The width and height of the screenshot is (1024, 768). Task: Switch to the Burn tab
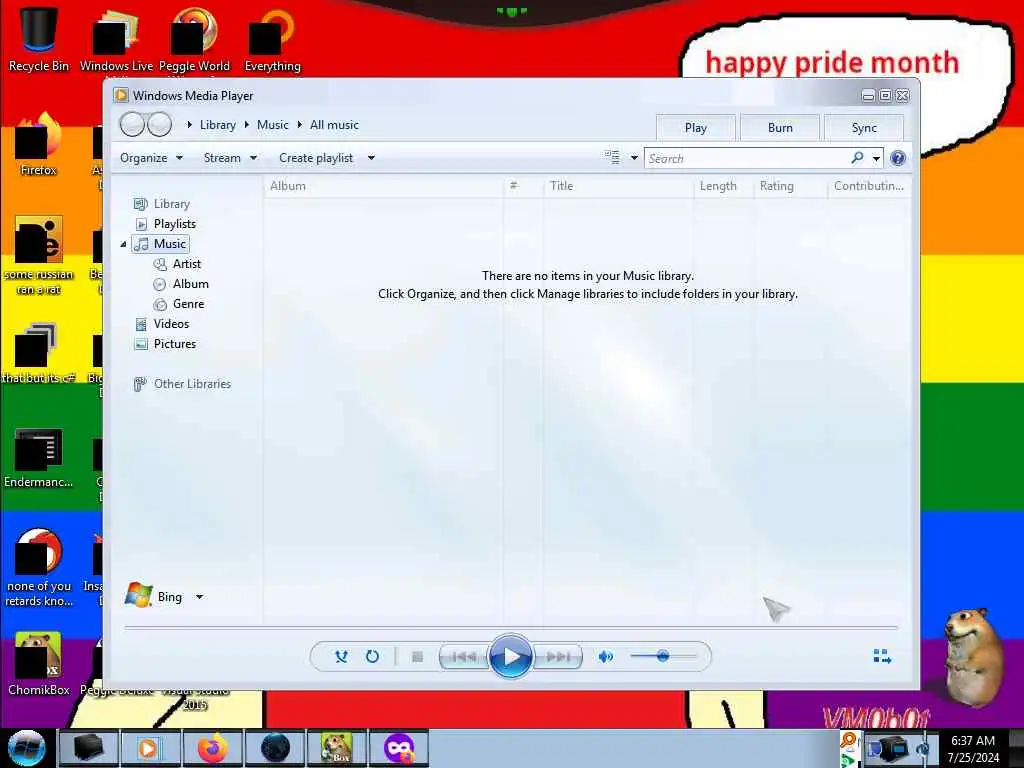pyautogui.click(x=780, y=128)
